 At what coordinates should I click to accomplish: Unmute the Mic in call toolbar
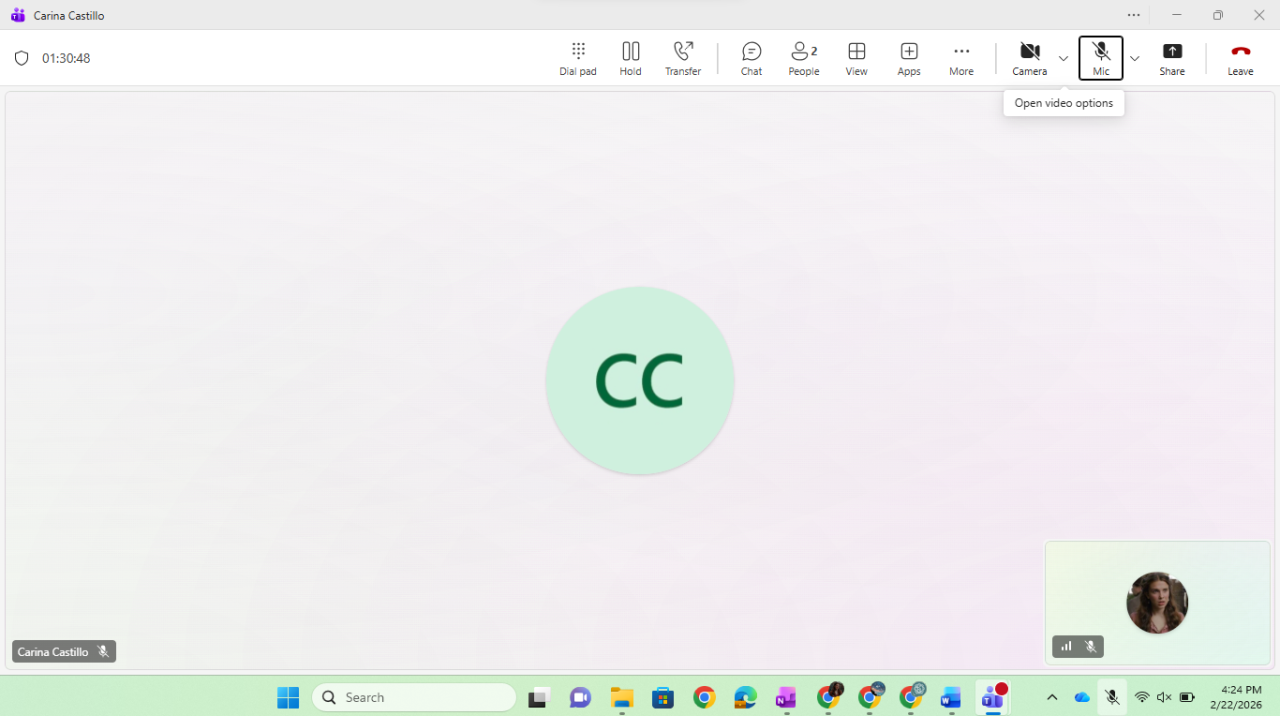(1101, 59)
